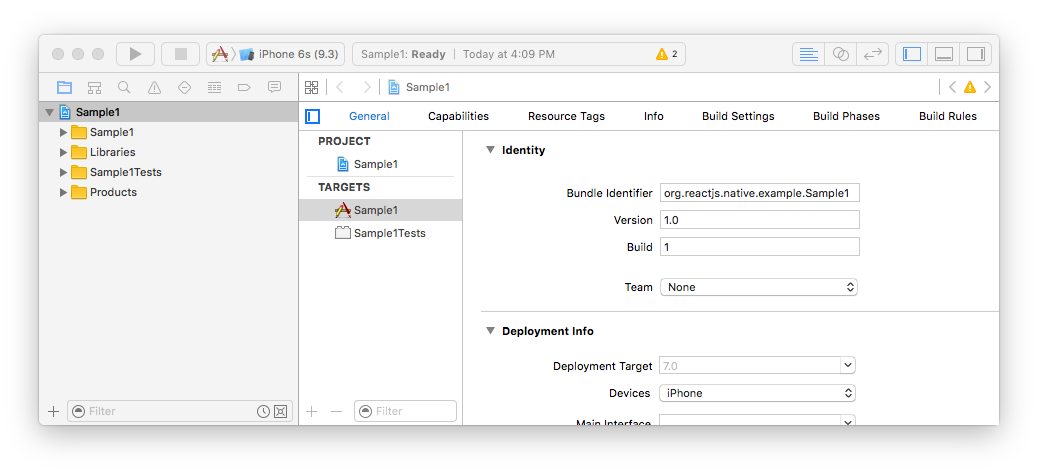Open the Symbol navigator
The image size is (1044, 469).
(95, 87)
